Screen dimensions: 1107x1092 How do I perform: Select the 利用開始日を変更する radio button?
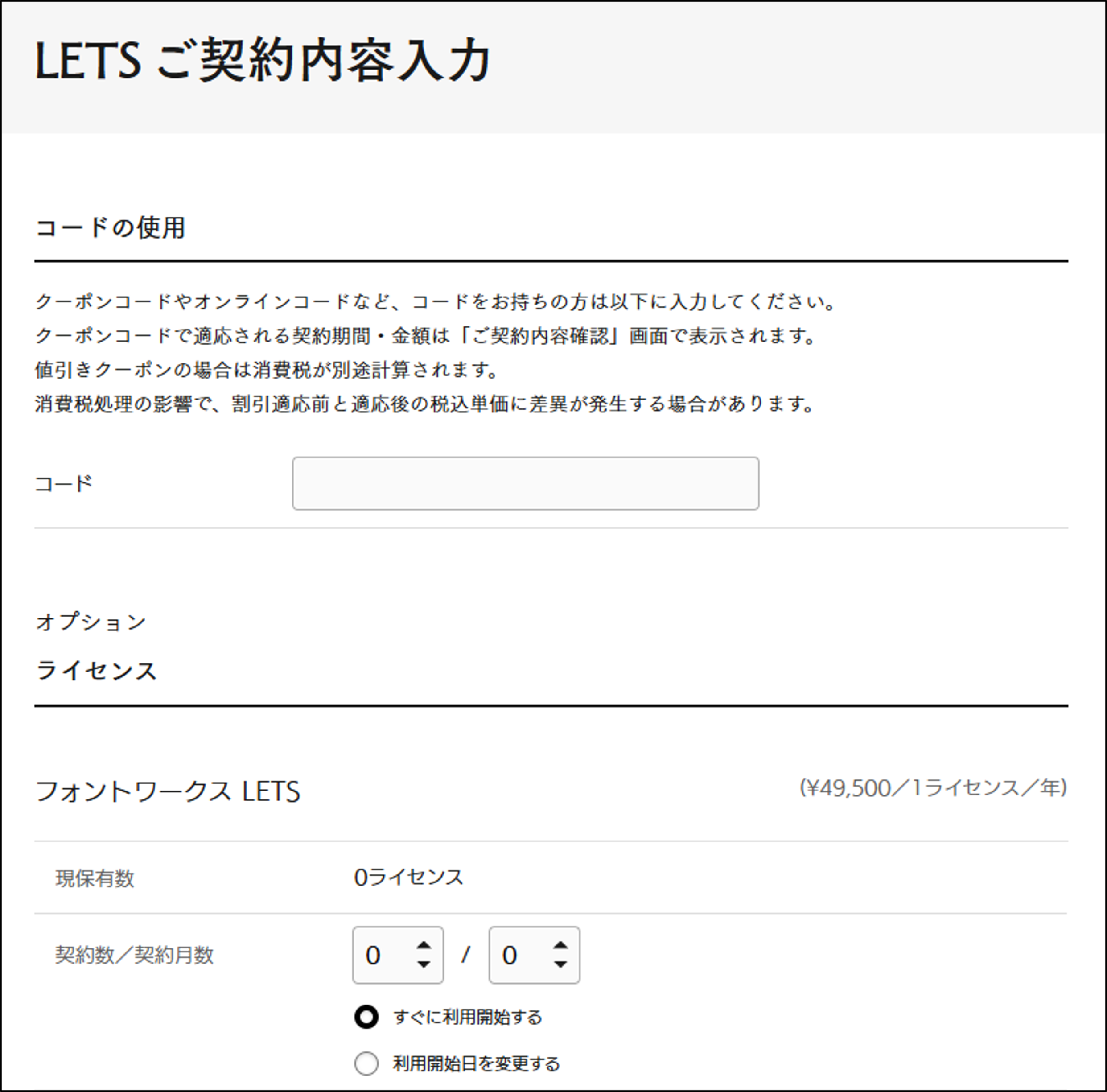pos(366,1063)
